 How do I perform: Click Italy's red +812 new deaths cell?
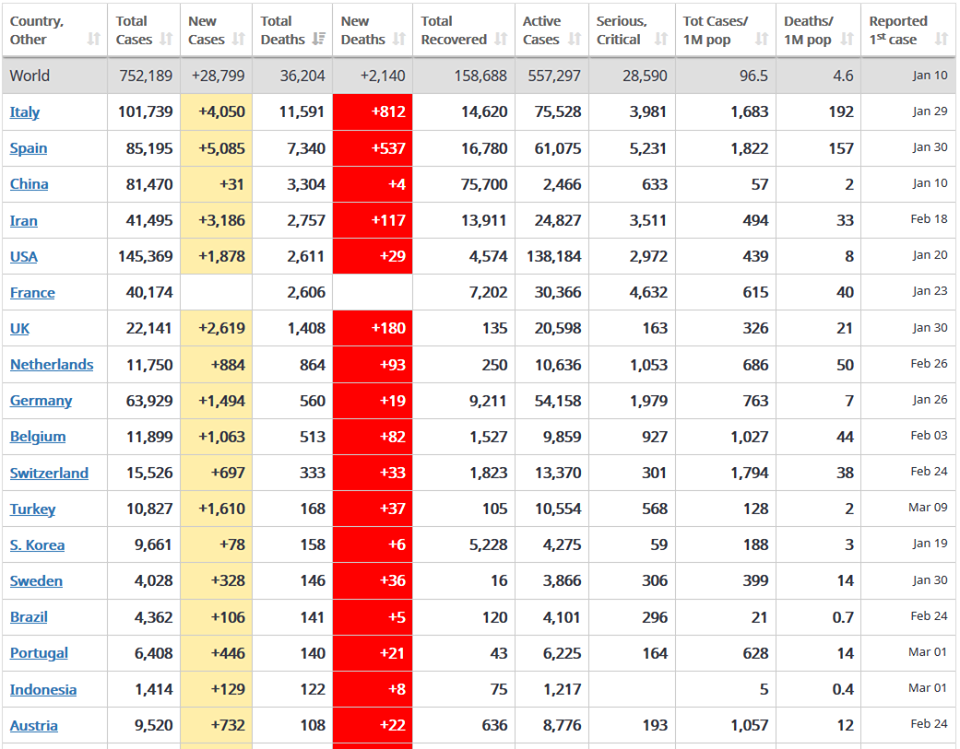(x=372, y=112)
